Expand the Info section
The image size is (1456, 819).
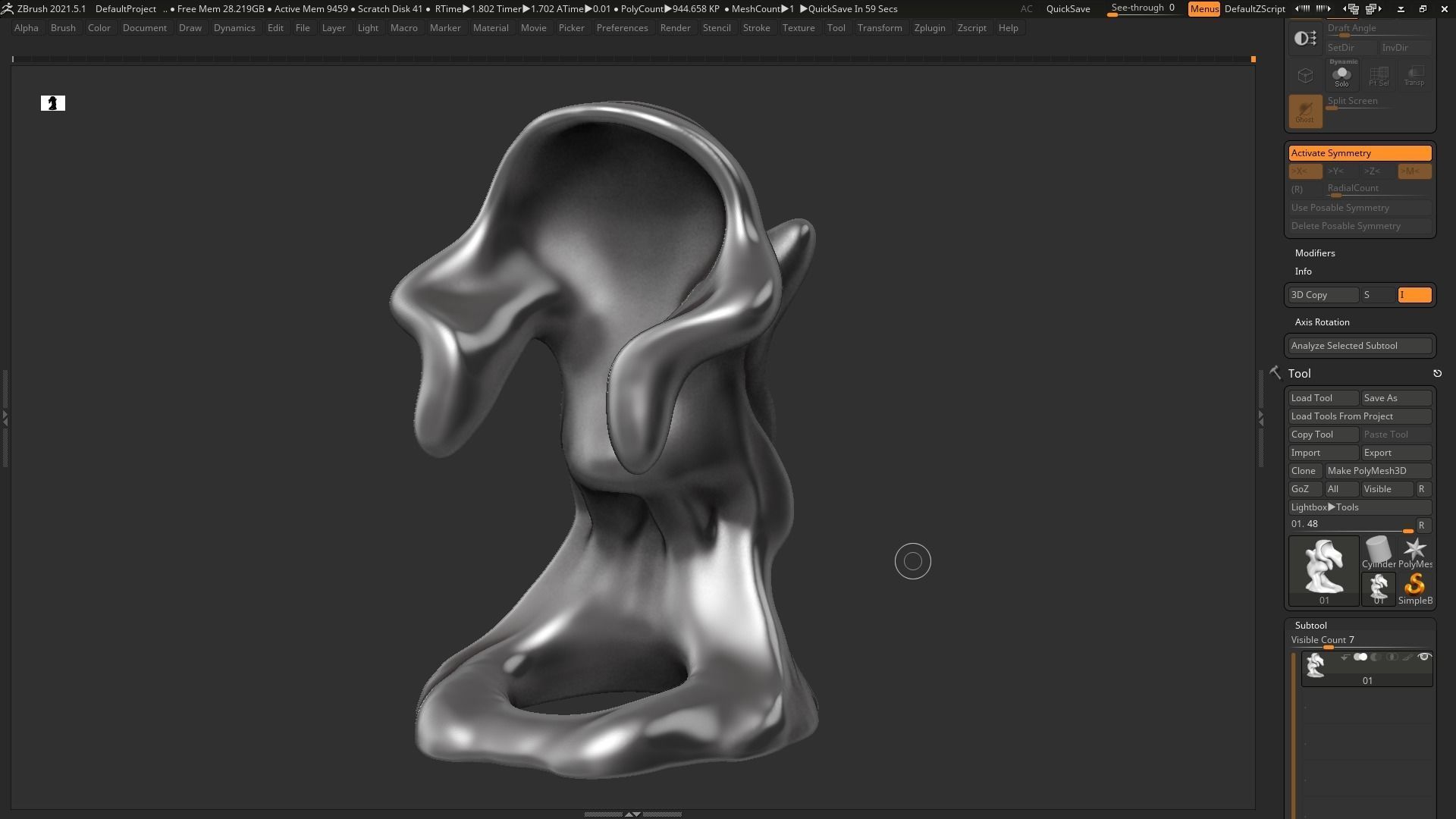coord(1303,271)
